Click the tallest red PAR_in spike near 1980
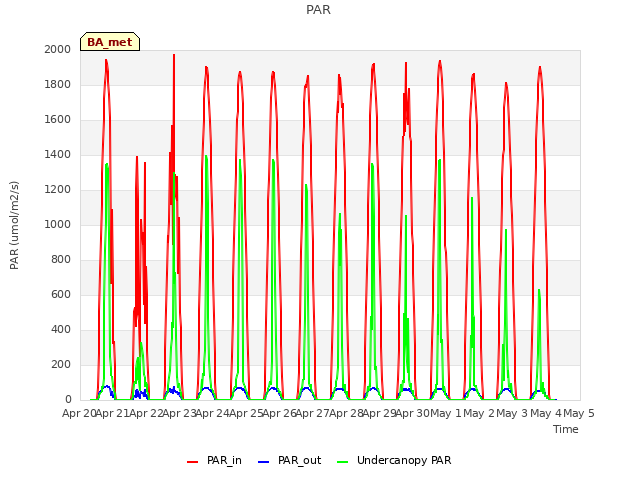This screenshot has height=480, width=640. point(174,56)
